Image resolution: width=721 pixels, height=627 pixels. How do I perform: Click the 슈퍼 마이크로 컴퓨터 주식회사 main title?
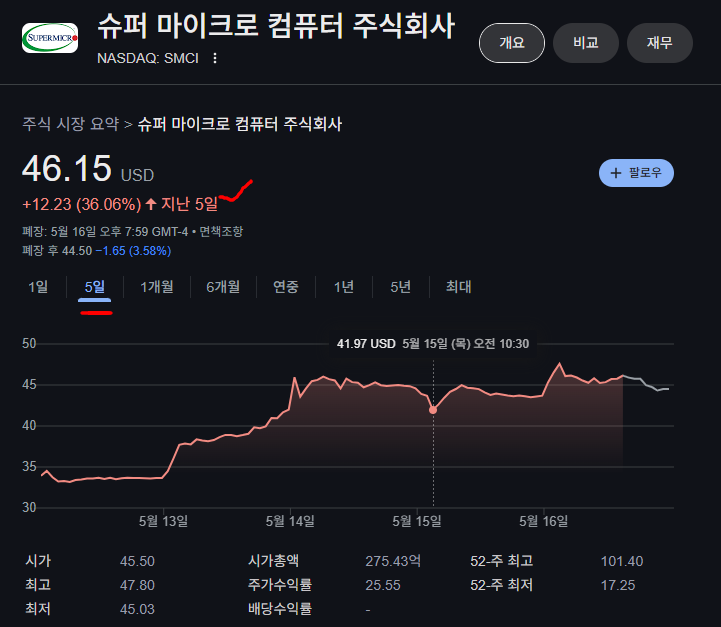tap(276, 26)
